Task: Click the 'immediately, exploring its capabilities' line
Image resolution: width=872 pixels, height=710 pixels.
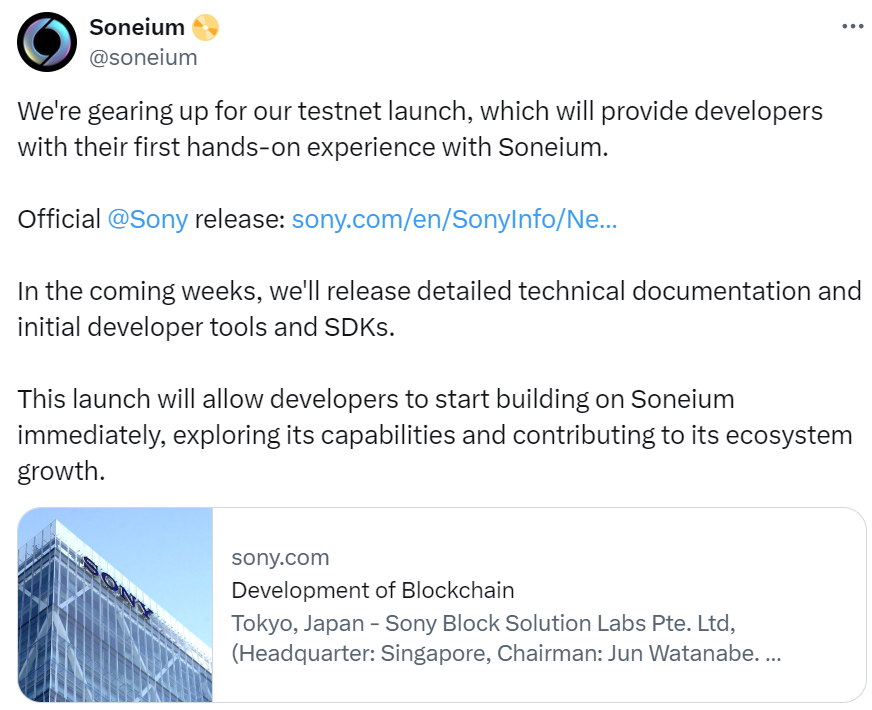Action: click(x=435, y=435)
